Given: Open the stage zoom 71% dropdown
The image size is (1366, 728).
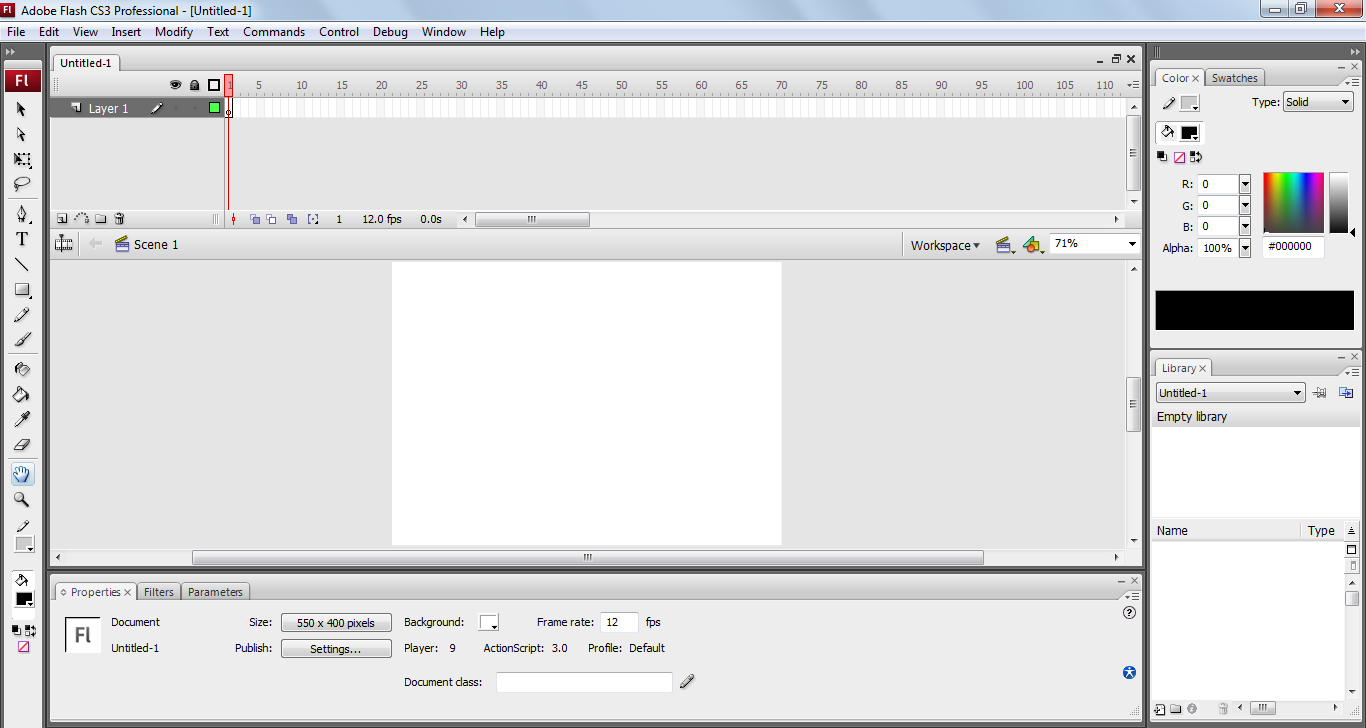Looking at the screenshot, I should pos(1132,244).
